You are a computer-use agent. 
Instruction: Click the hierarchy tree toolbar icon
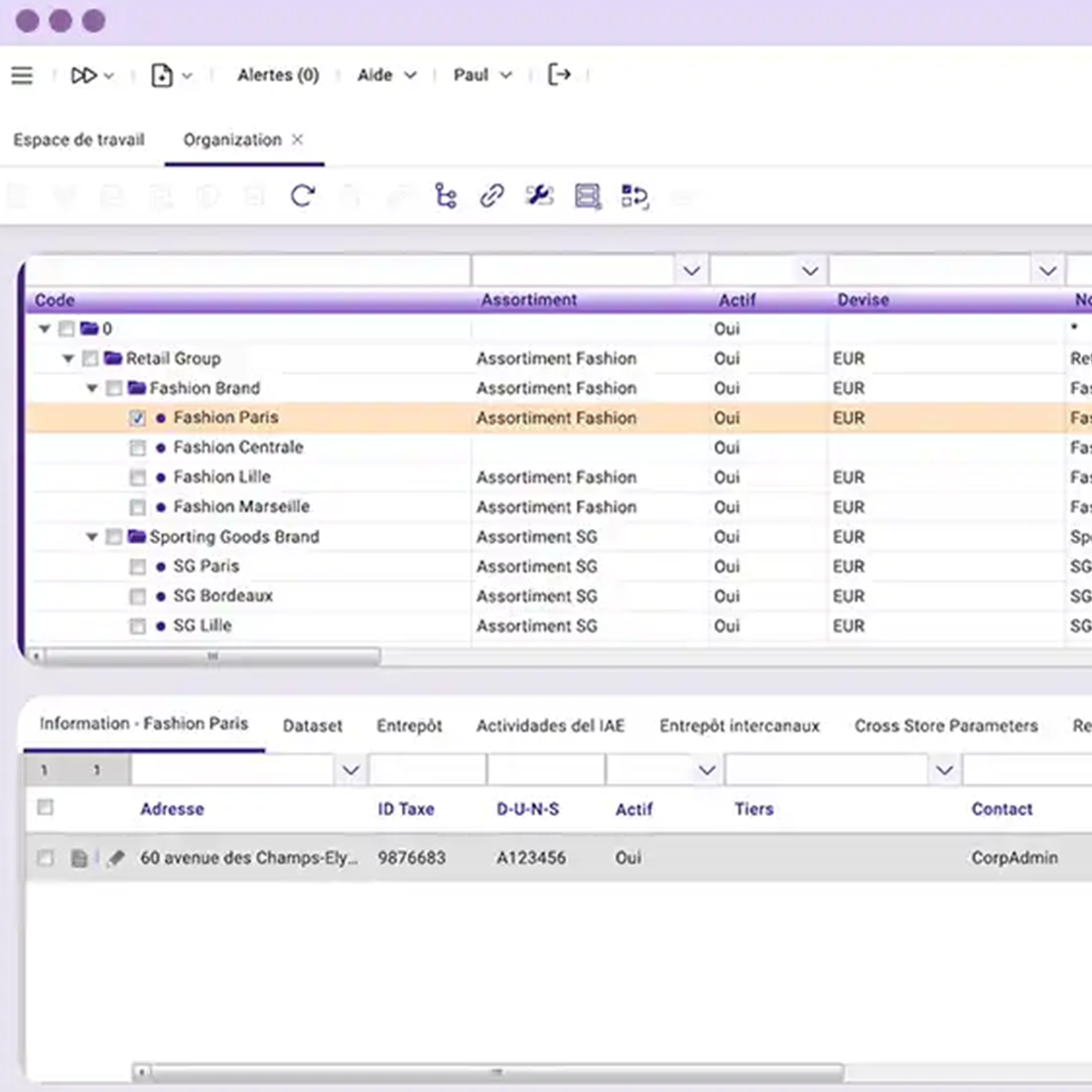click(446, 196)
